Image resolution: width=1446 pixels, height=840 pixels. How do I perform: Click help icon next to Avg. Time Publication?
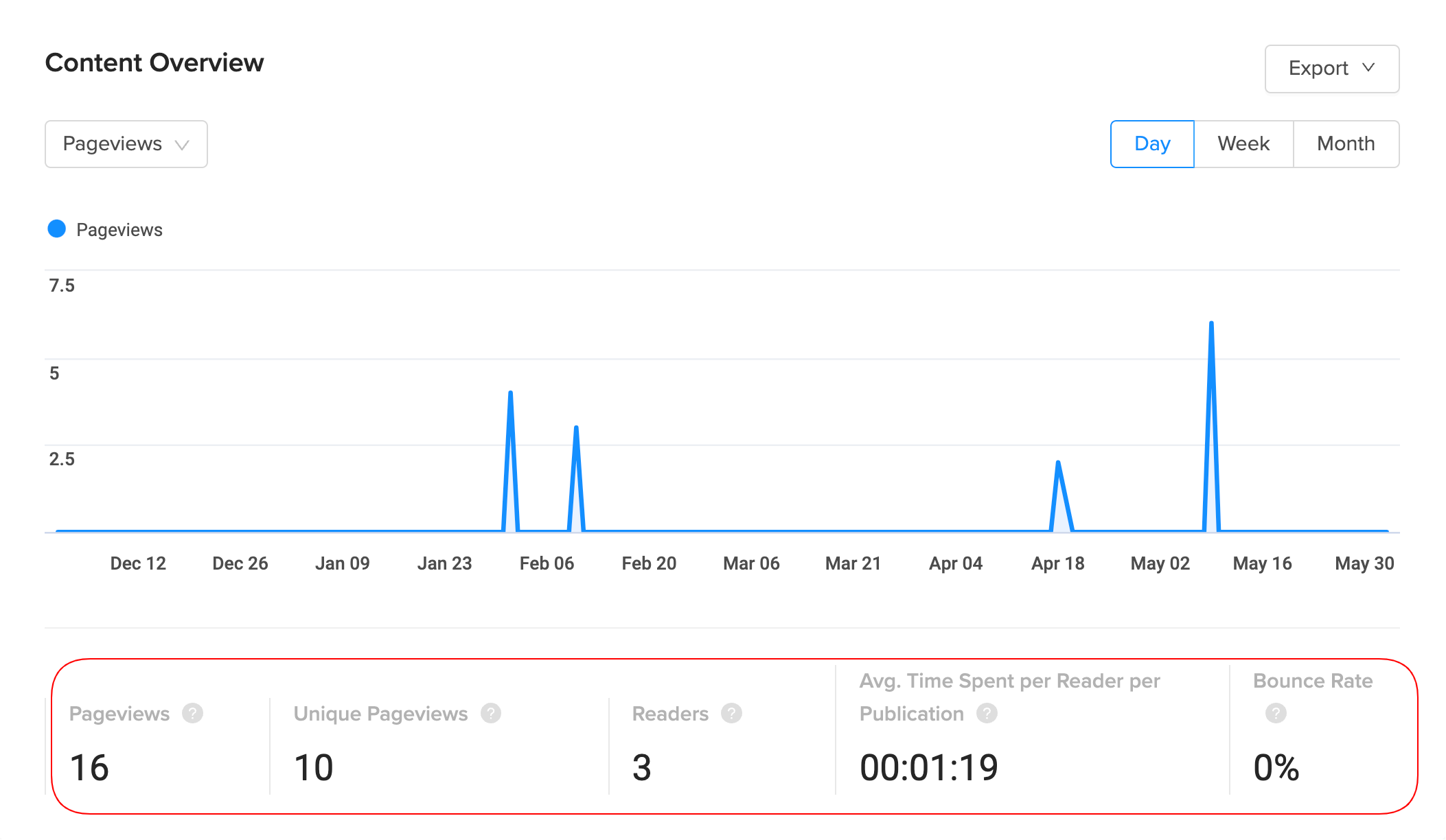(x=987, y=714)
